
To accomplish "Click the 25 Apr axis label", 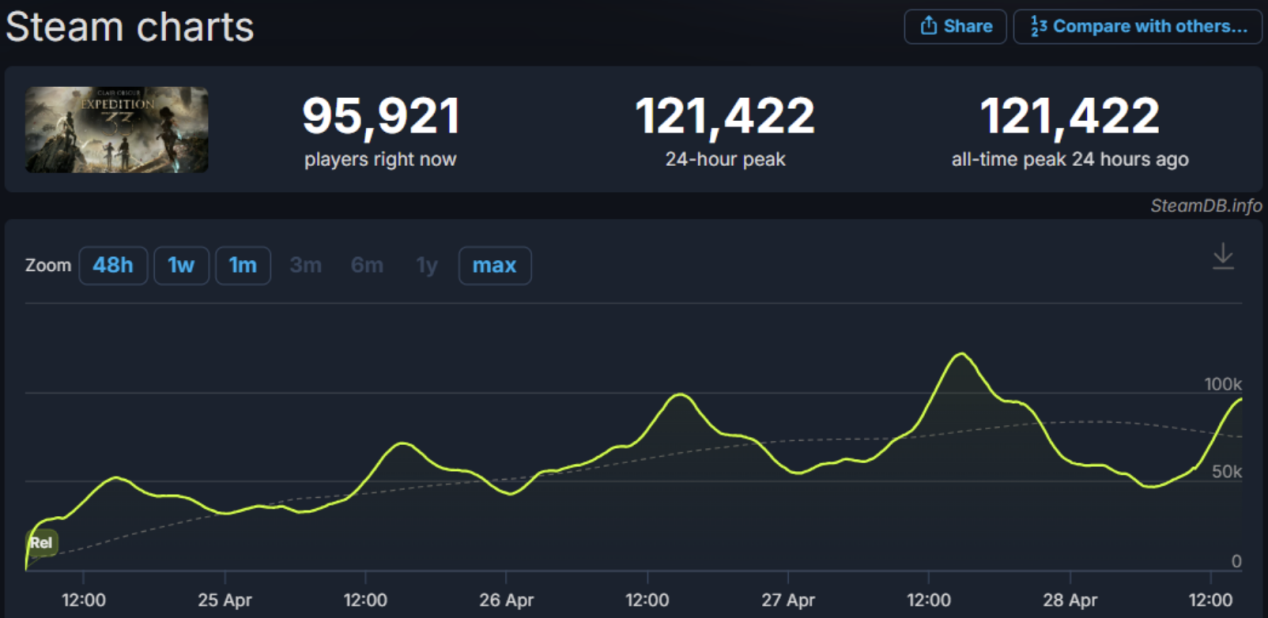I will [x=225, y=601].
